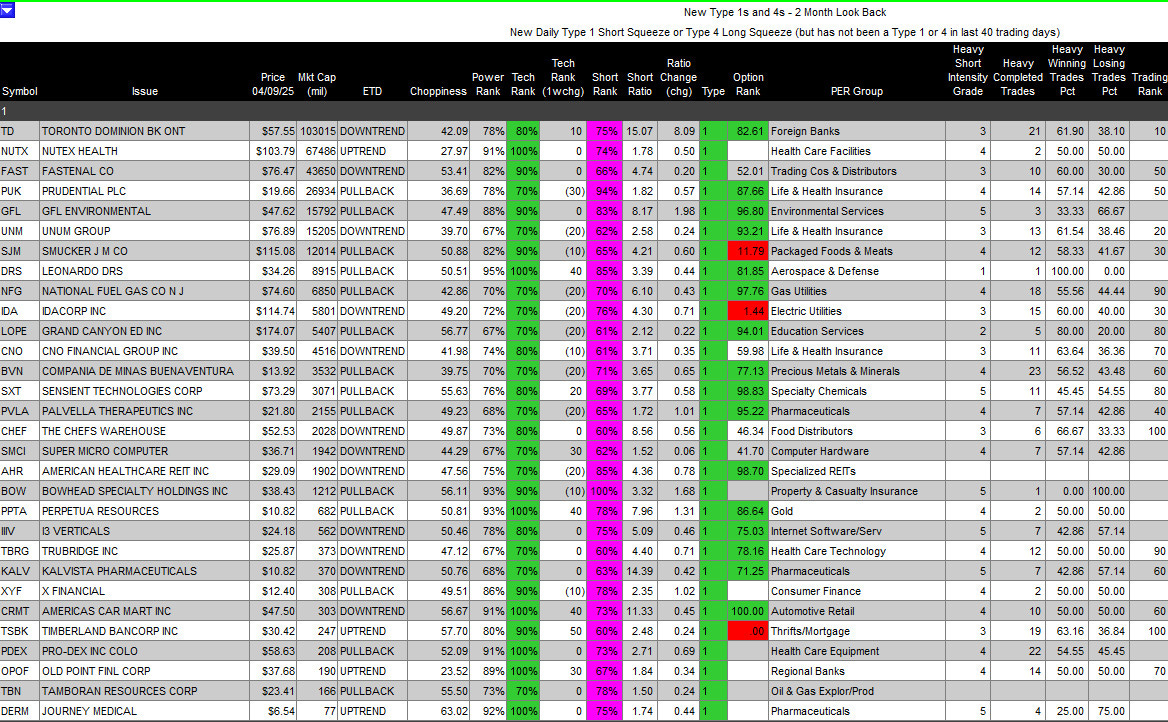Click the green 100.00 option rank cell

coord(747,611)
